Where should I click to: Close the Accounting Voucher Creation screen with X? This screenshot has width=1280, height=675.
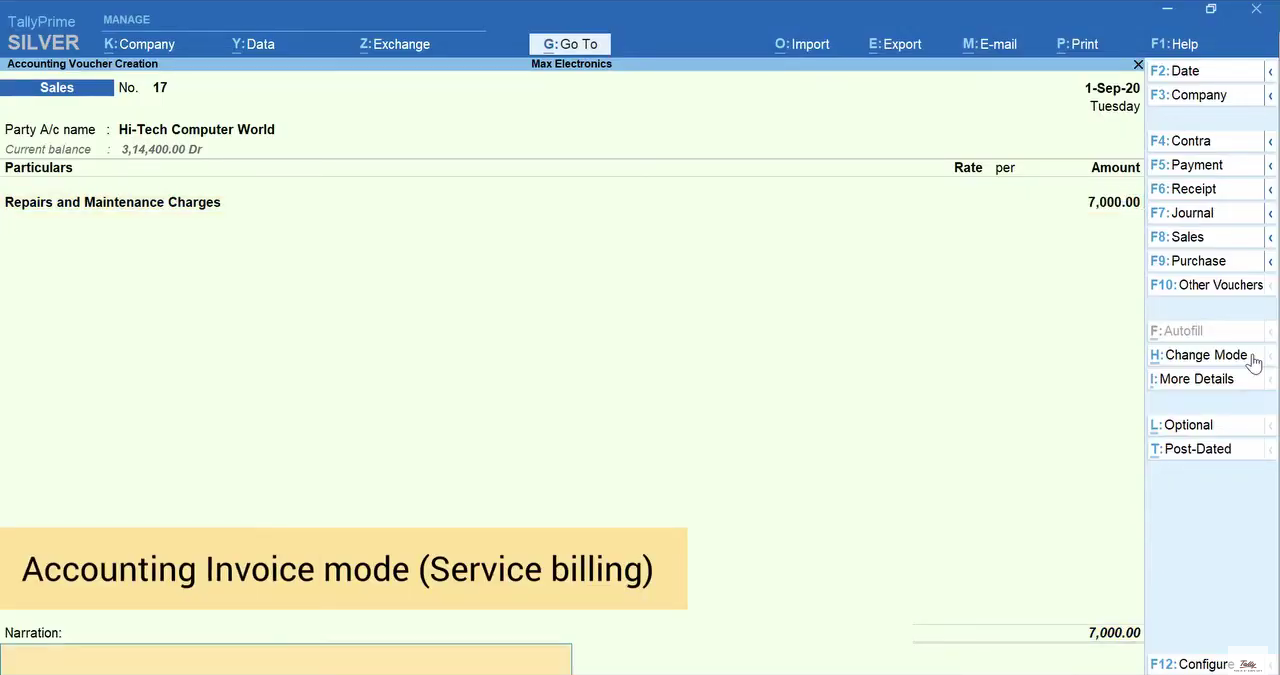click(x=1138, y=64)
